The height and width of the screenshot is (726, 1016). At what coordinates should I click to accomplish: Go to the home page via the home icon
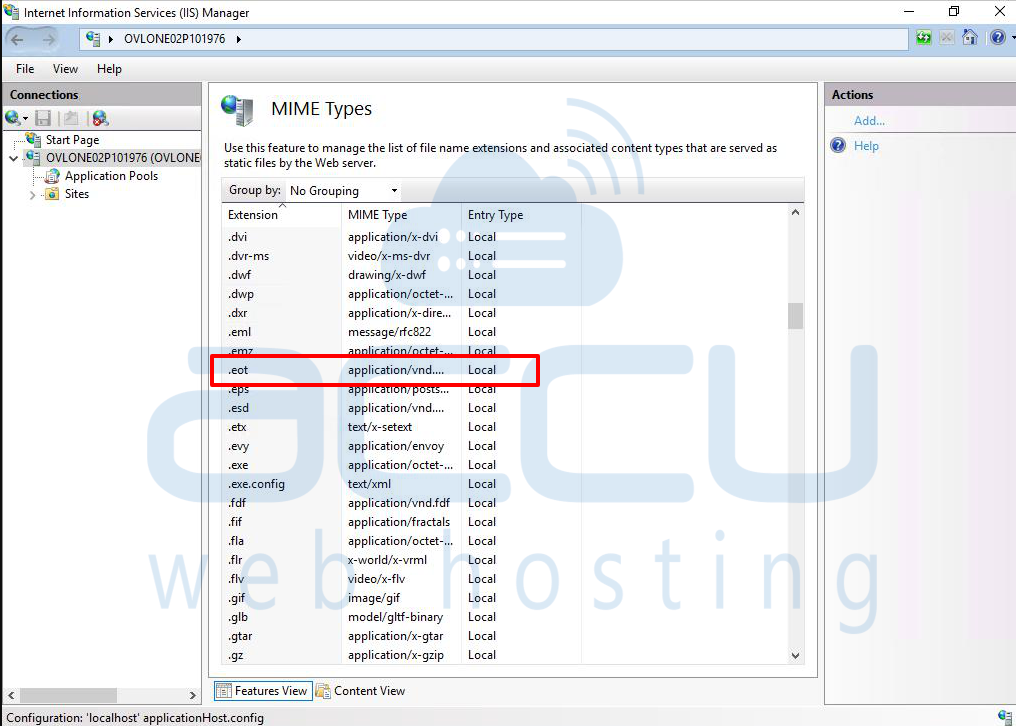tap(968, 37)
